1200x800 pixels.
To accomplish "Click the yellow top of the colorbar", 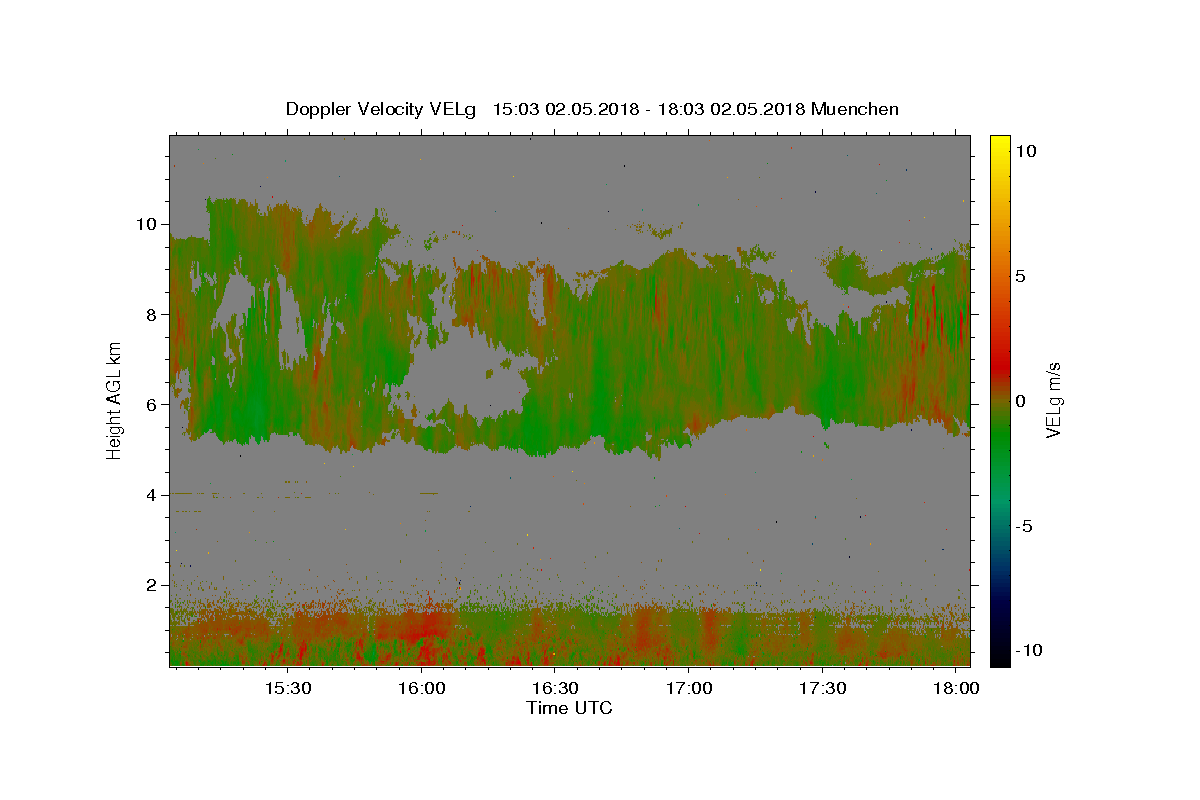I will [x=1000, y=142].
